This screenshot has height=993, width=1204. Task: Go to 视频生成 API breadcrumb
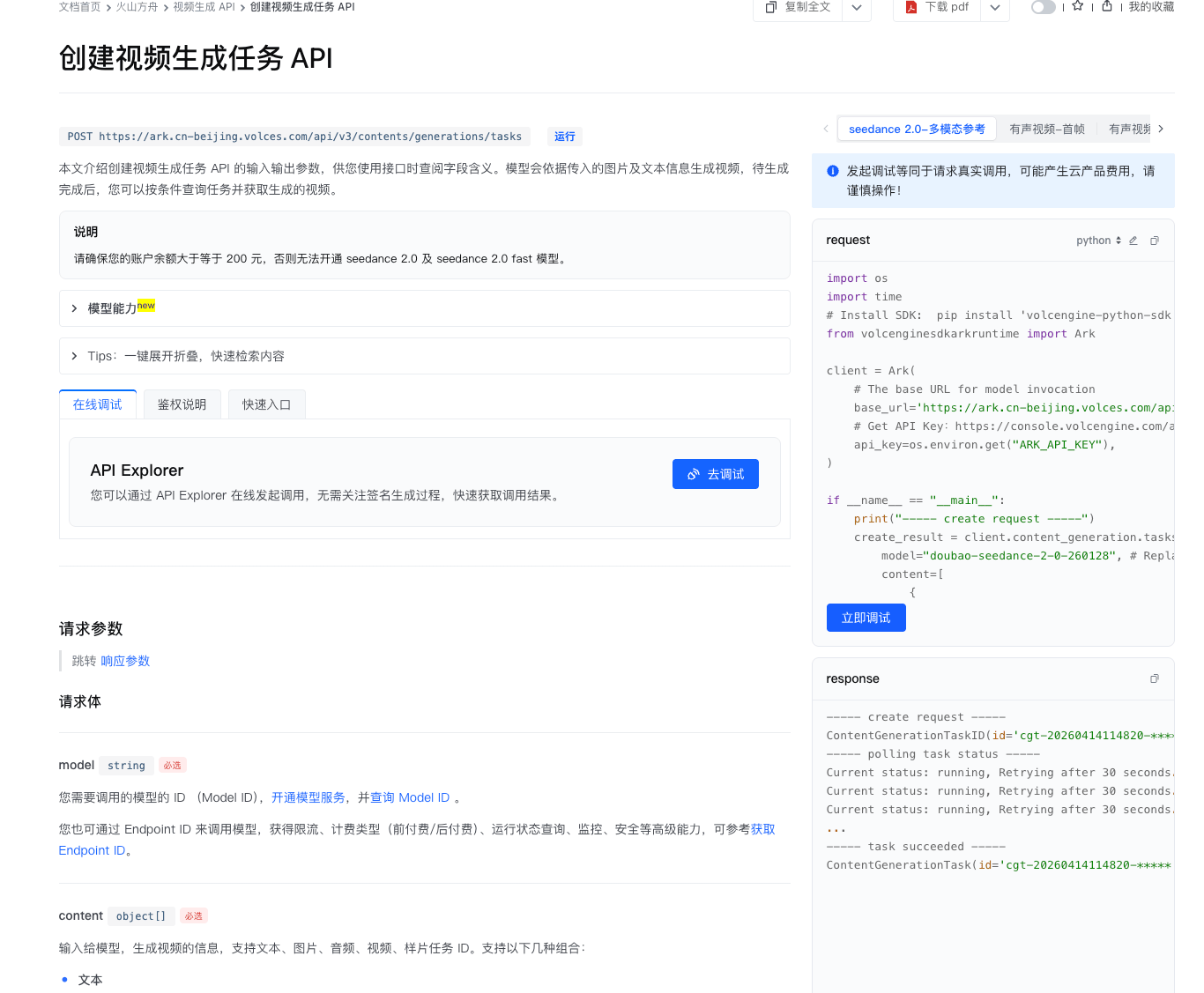pos(204,7)
